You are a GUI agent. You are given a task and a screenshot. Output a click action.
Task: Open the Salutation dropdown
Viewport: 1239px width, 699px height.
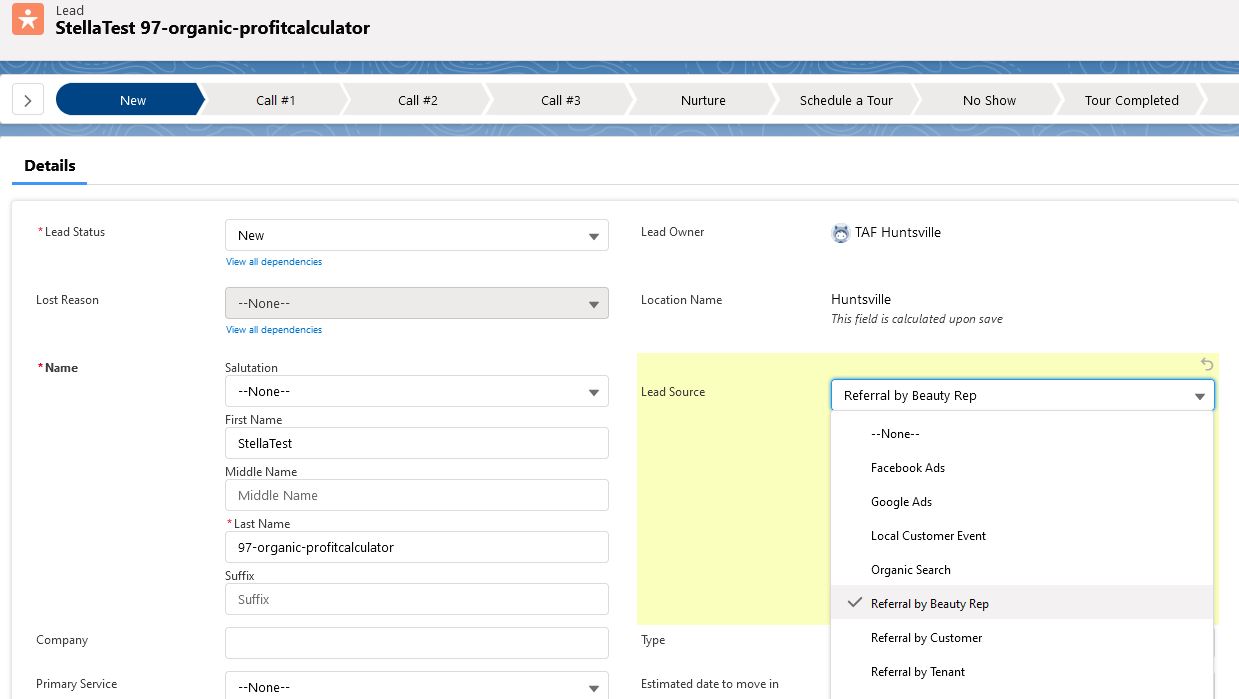coord(417,391)
